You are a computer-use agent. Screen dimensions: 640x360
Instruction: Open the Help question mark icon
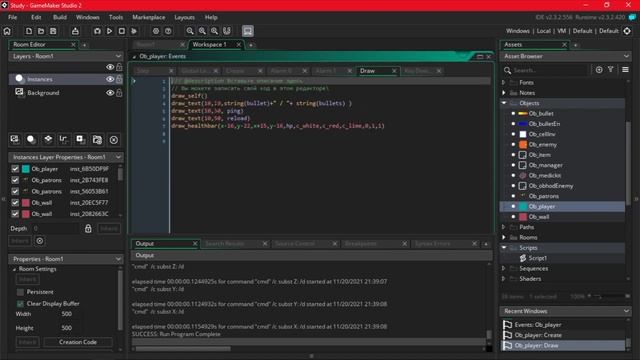pos(168,31)
